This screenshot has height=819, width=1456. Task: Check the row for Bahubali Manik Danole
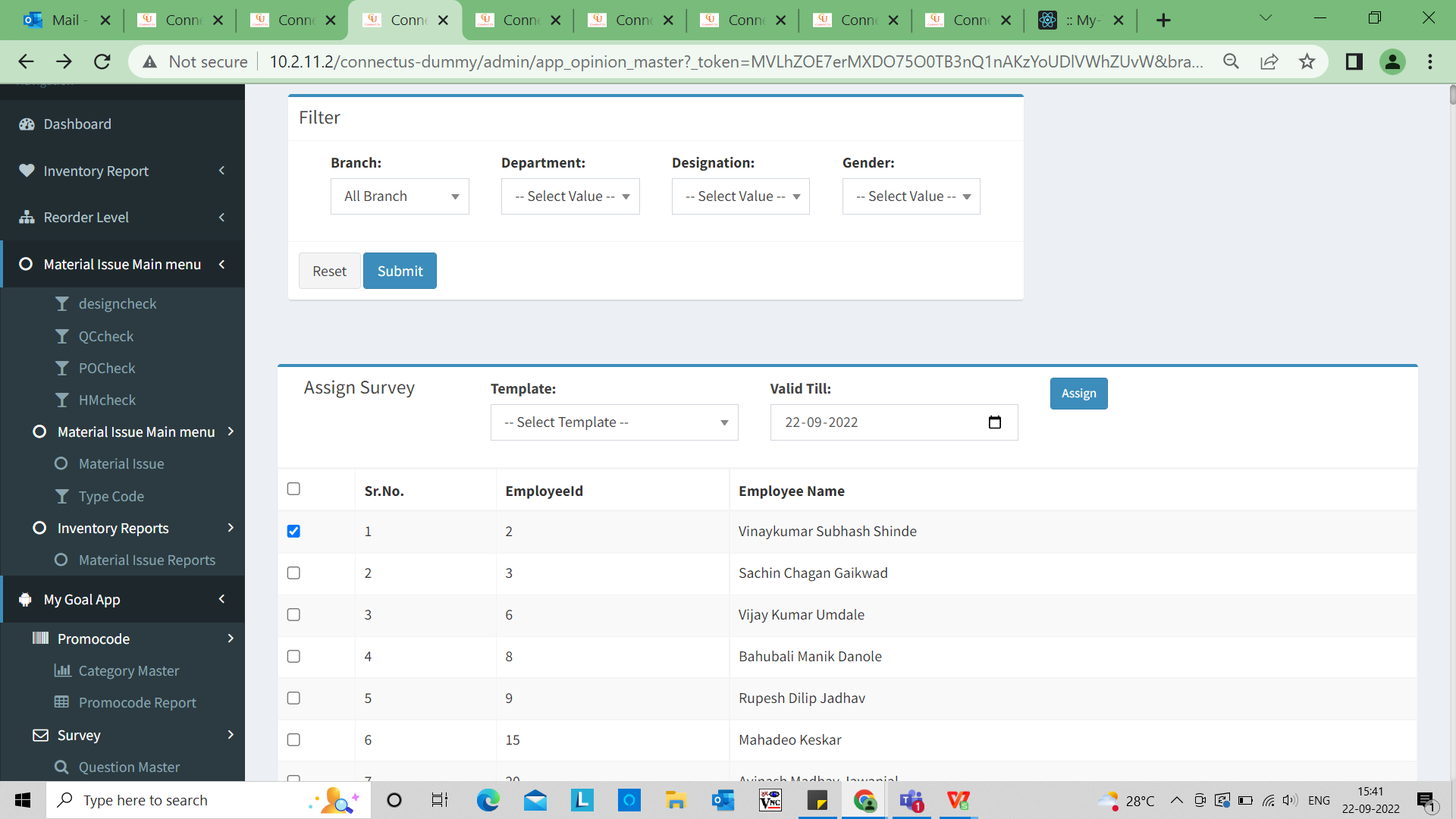pyautogui.click(x=293, y=656)
